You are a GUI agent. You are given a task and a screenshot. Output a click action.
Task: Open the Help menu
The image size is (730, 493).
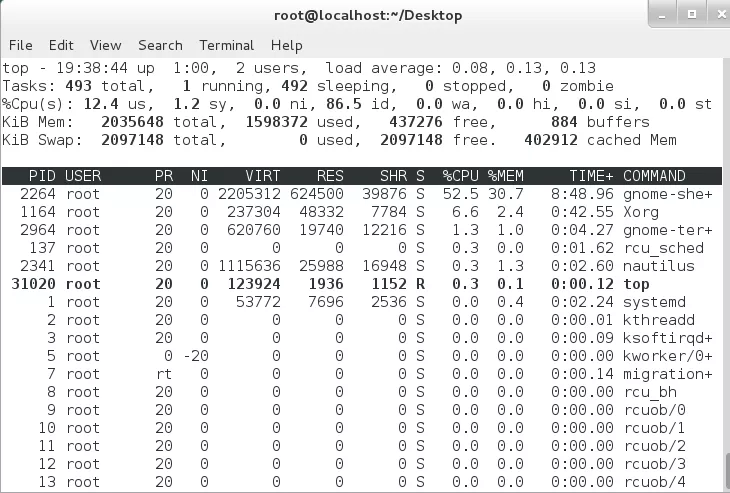(x=286, y=45)
